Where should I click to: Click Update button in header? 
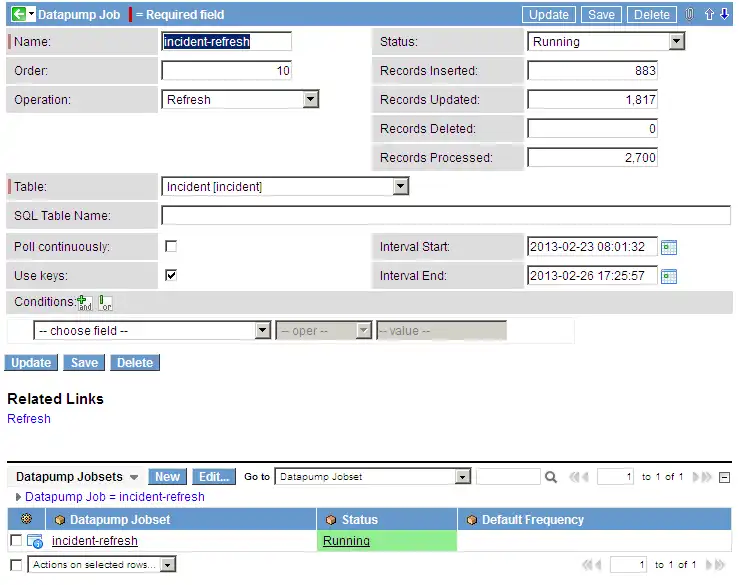tap(549, 15)
